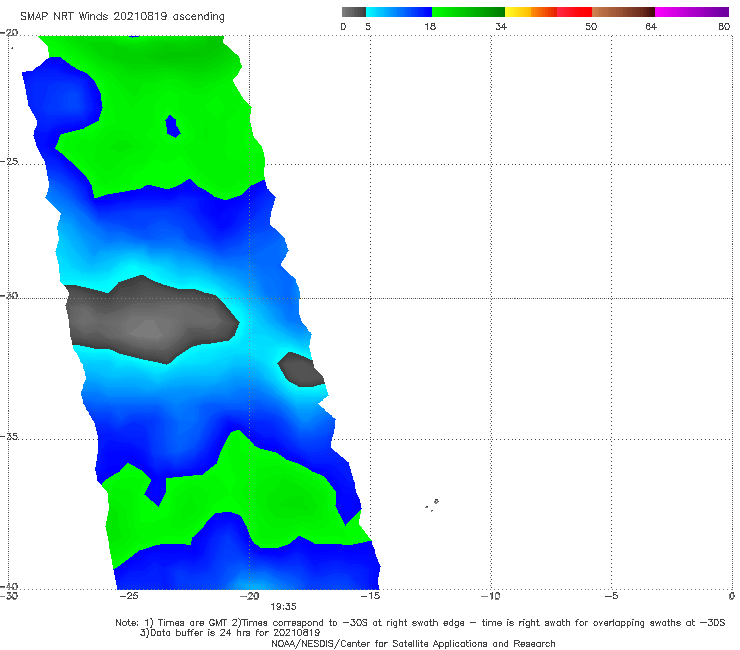Pick the yellow-orange segment of the color bar
The image size is (740, 650).
coord(531,12)
